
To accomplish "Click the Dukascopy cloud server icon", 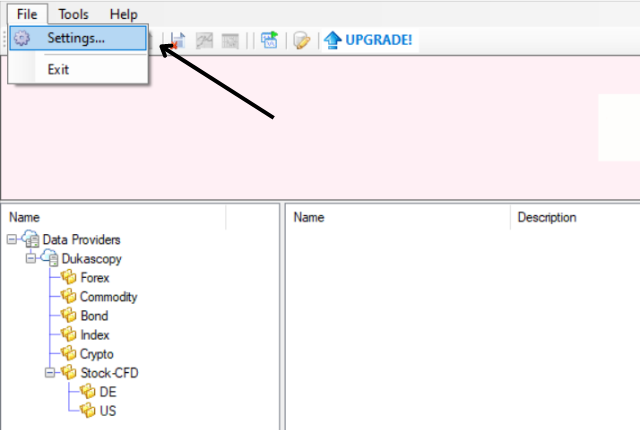I will tap(50, 259).
